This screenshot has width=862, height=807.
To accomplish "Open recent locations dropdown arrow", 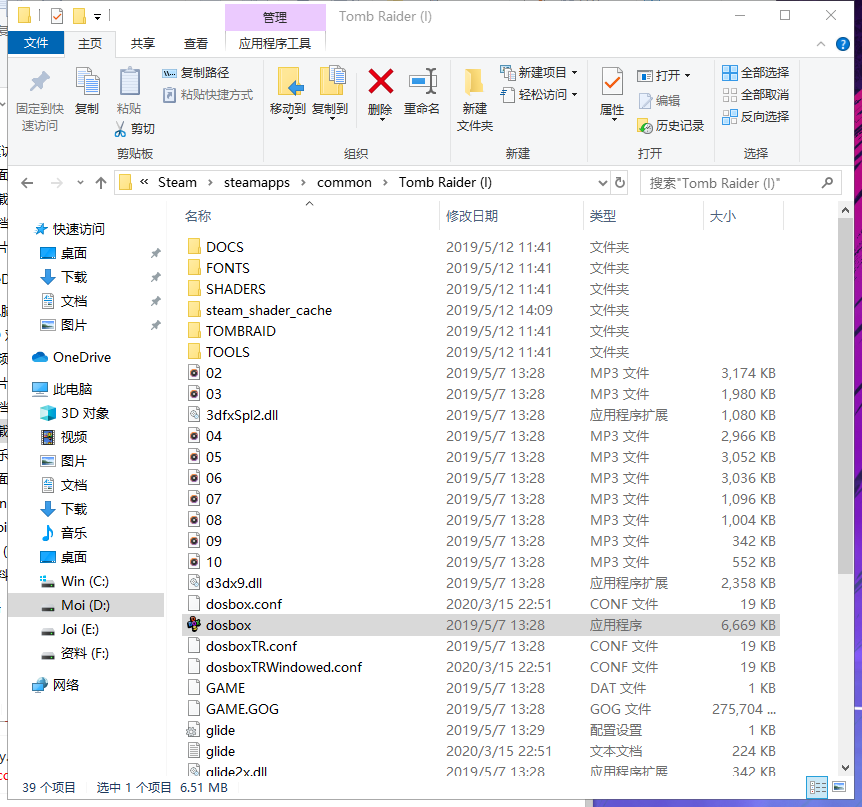I will point(80,183).
